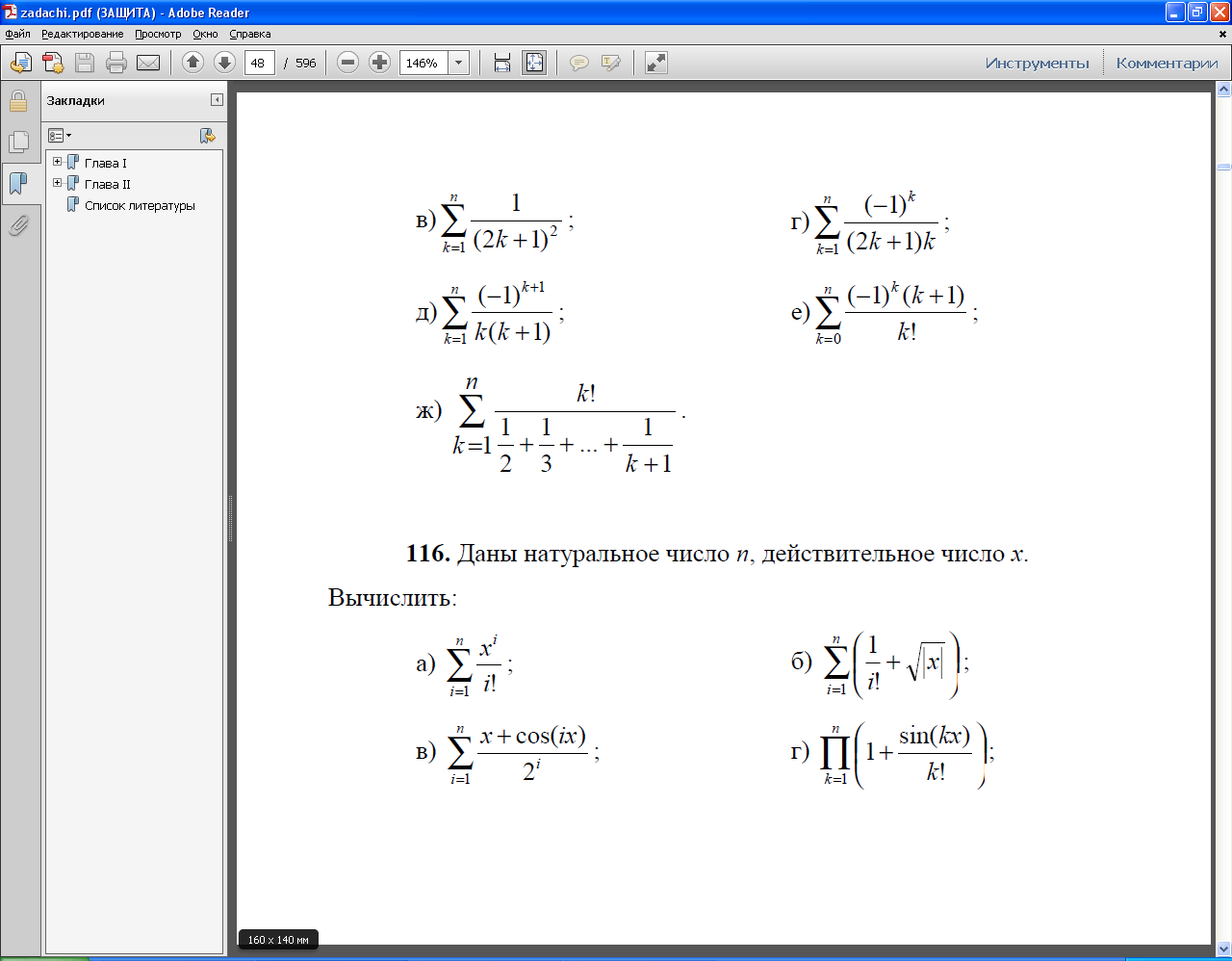The image size is (1232, 961).
Task: Click the vertical scrollbar thumb
Action: point(1224,167)
